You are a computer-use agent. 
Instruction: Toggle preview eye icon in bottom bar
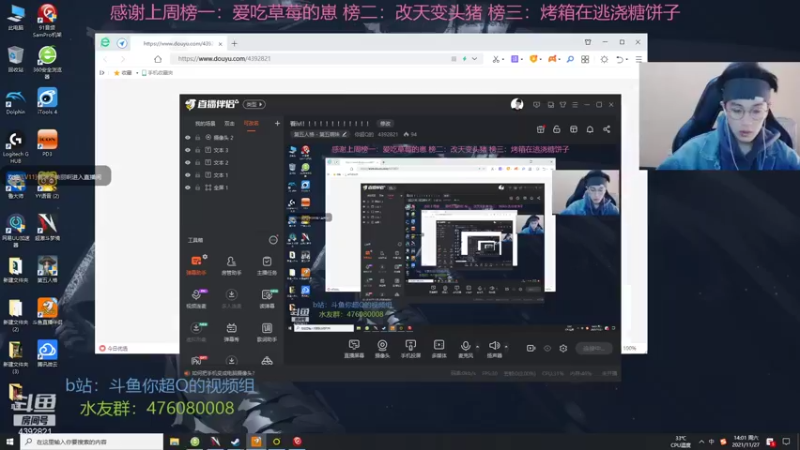(547, 348)
